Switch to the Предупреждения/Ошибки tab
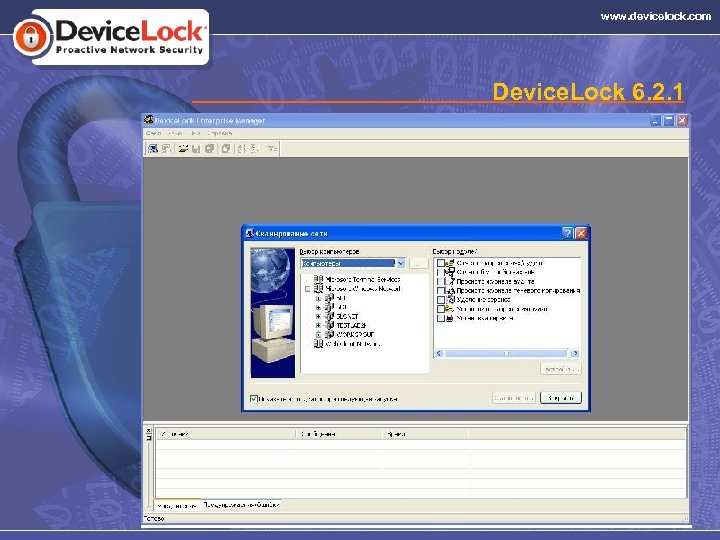This screenshot has width=720, height=540. tap(242, 505)
